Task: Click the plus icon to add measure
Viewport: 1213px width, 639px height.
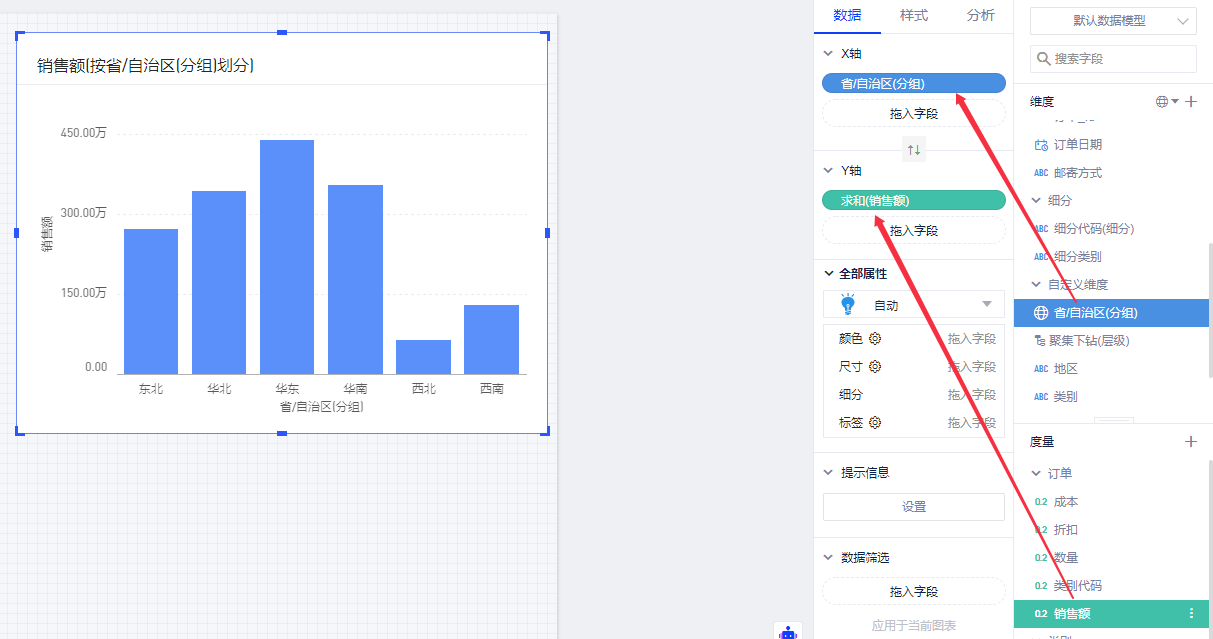Action: [1190, 441]
